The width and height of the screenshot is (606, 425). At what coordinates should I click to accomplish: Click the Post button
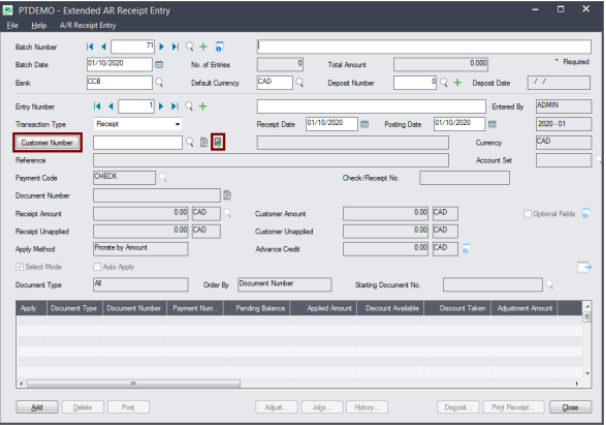128,407
